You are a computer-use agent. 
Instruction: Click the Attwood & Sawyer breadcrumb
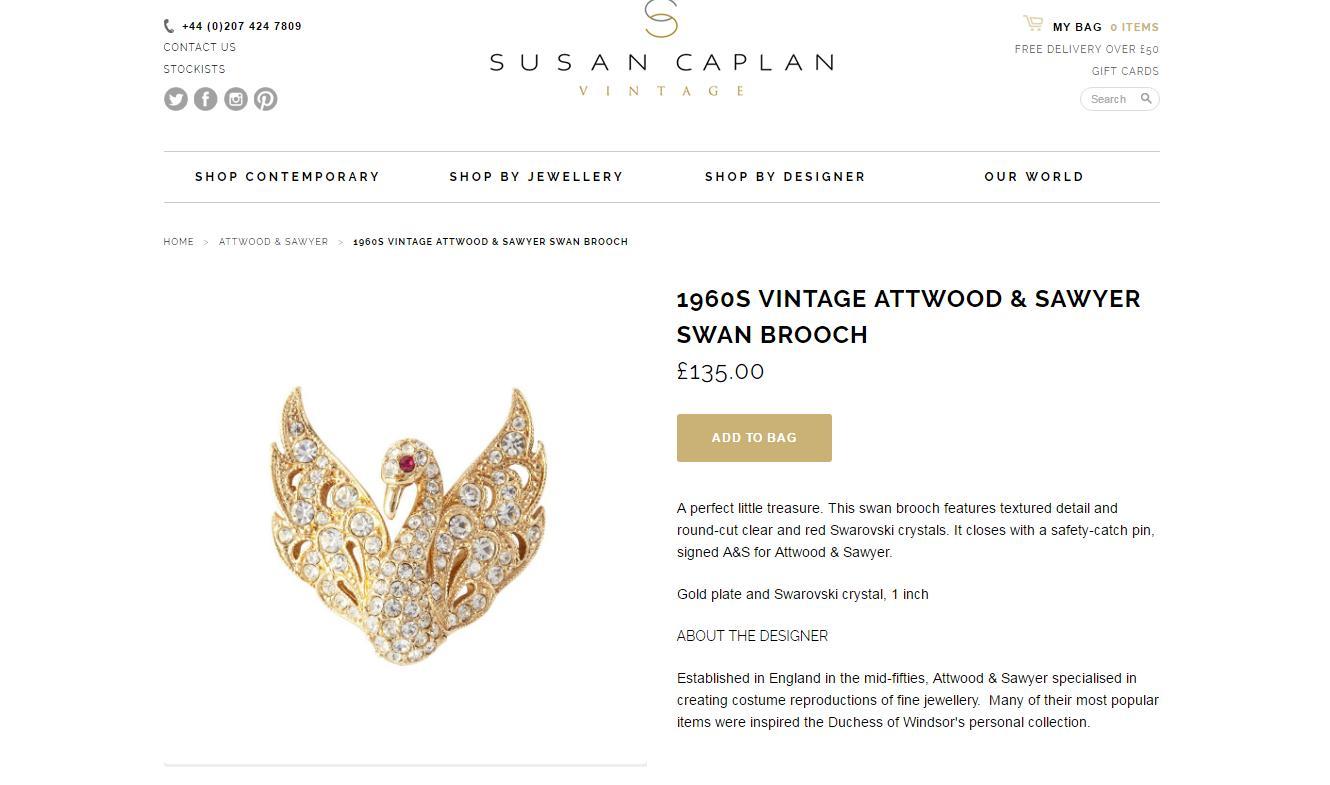click(x=273, y=242)
